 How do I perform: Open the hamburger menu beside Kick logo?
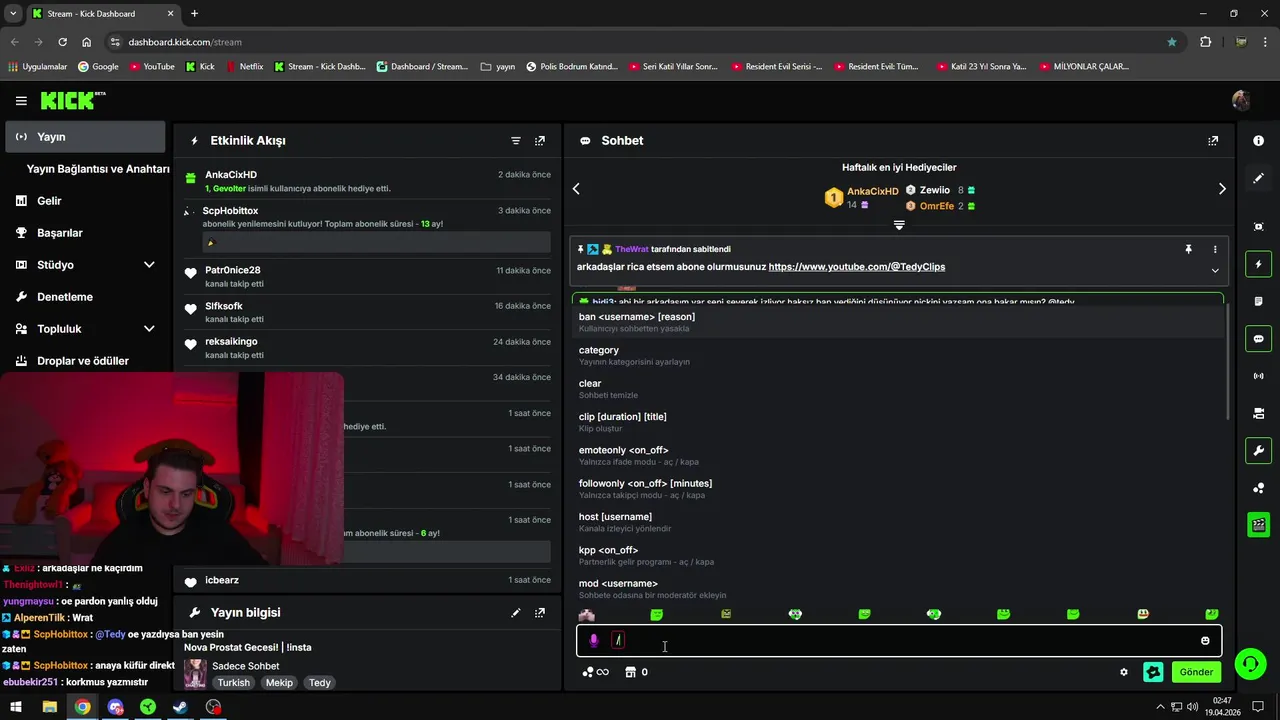point(21,101)
